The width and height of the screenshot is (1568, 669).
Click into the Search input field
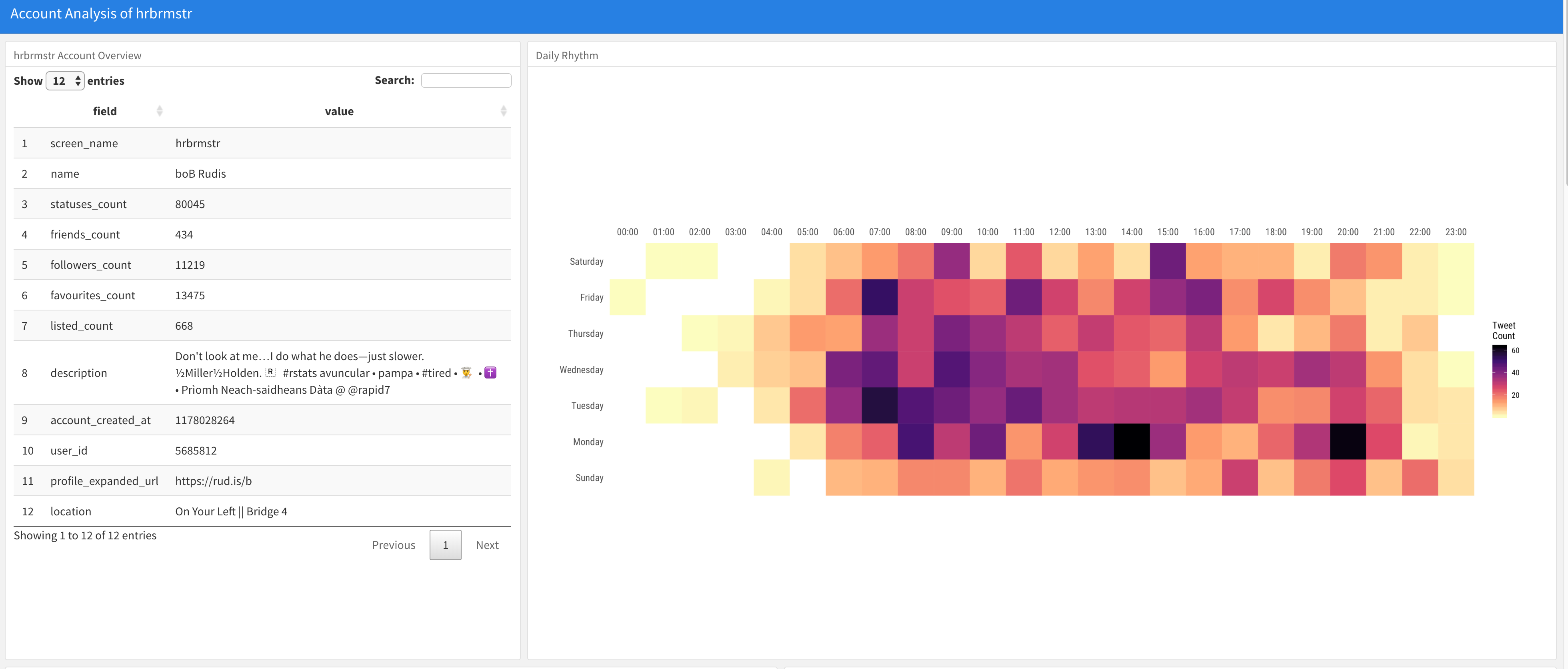(x=466, y=80)
